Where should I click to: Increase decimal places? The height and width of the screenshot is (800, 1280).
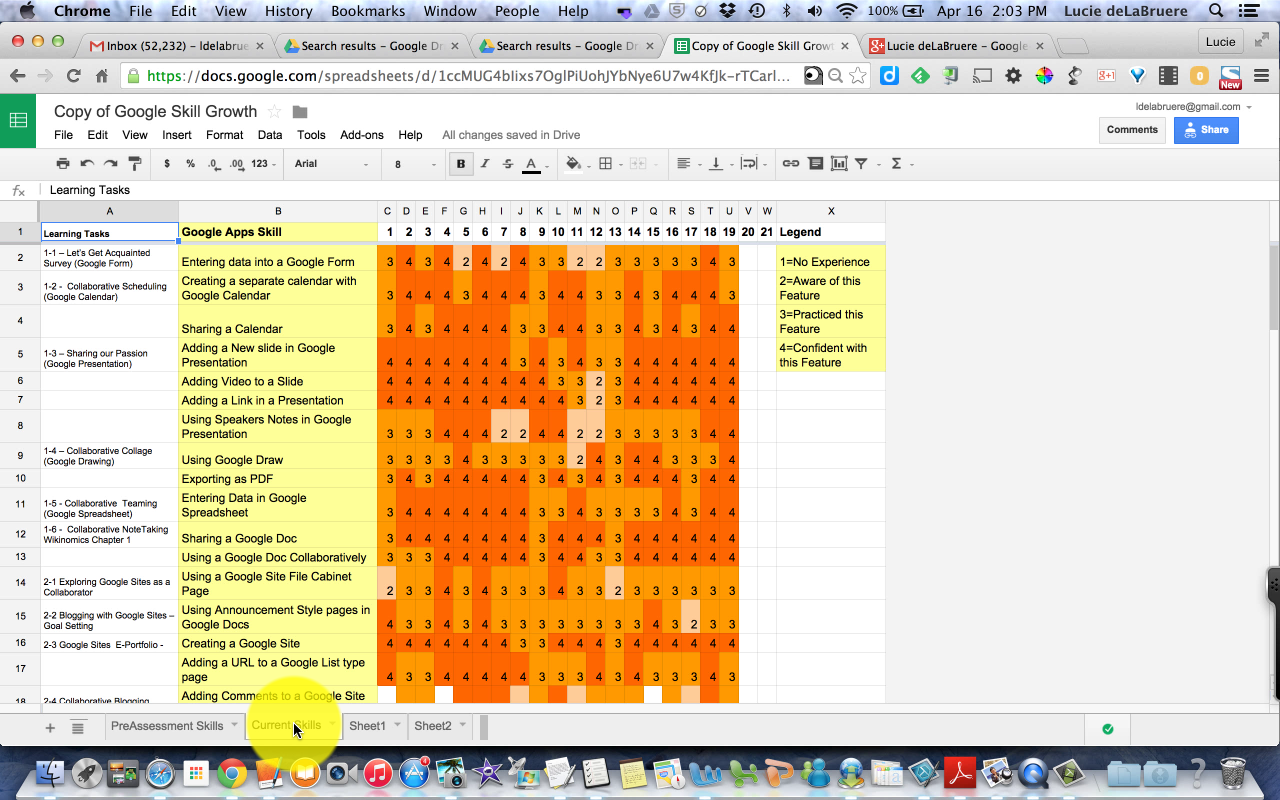click(237, 164)
